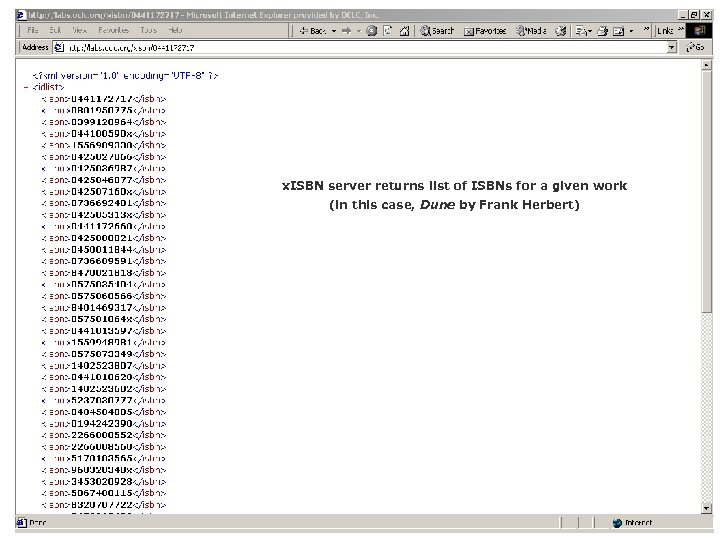Open the Search toolbar button
This screenshot has width=720, height=540.
point(437,31)
